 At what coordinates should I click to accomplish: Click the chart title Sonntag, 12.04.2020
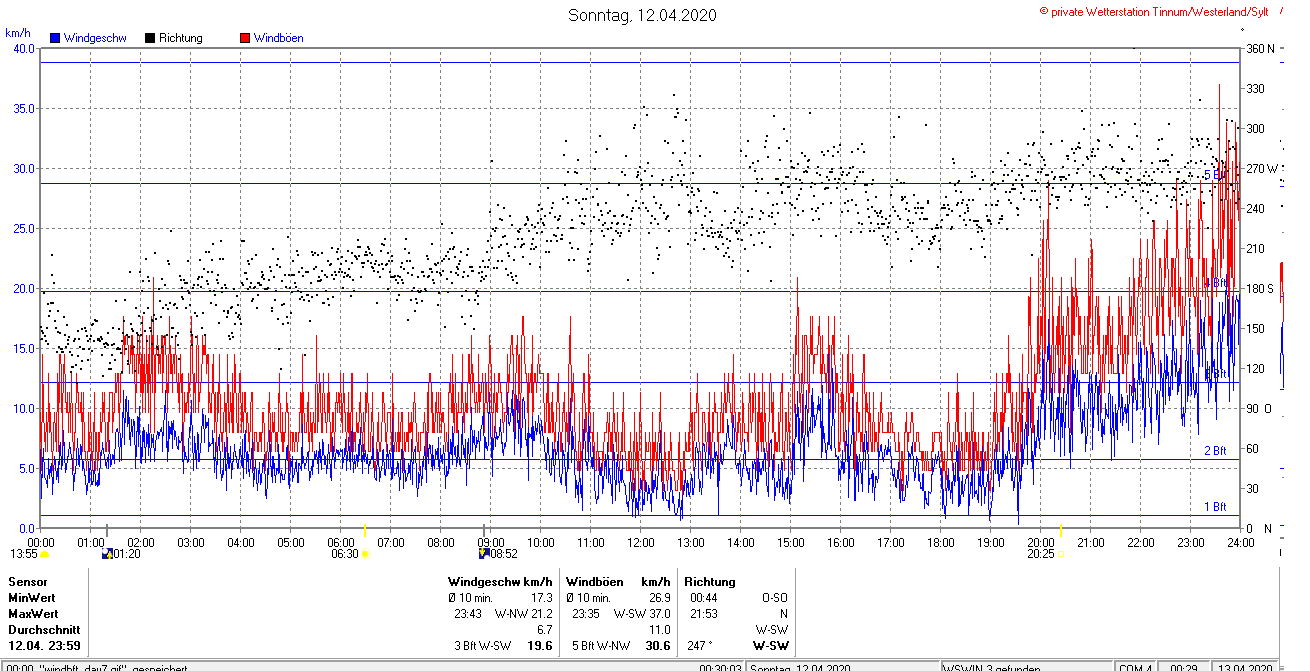[642, 15]
